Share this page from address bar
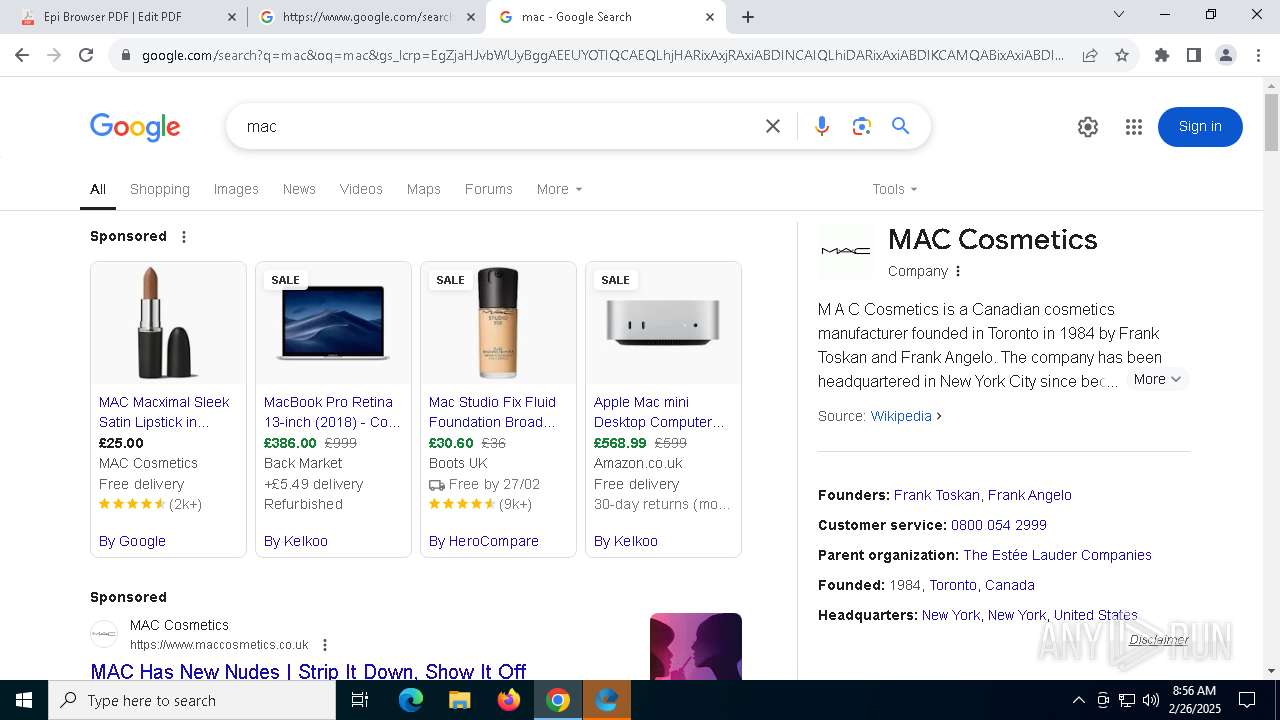The height and width of the screenshot is (720, 1280). click(1090, 55)
